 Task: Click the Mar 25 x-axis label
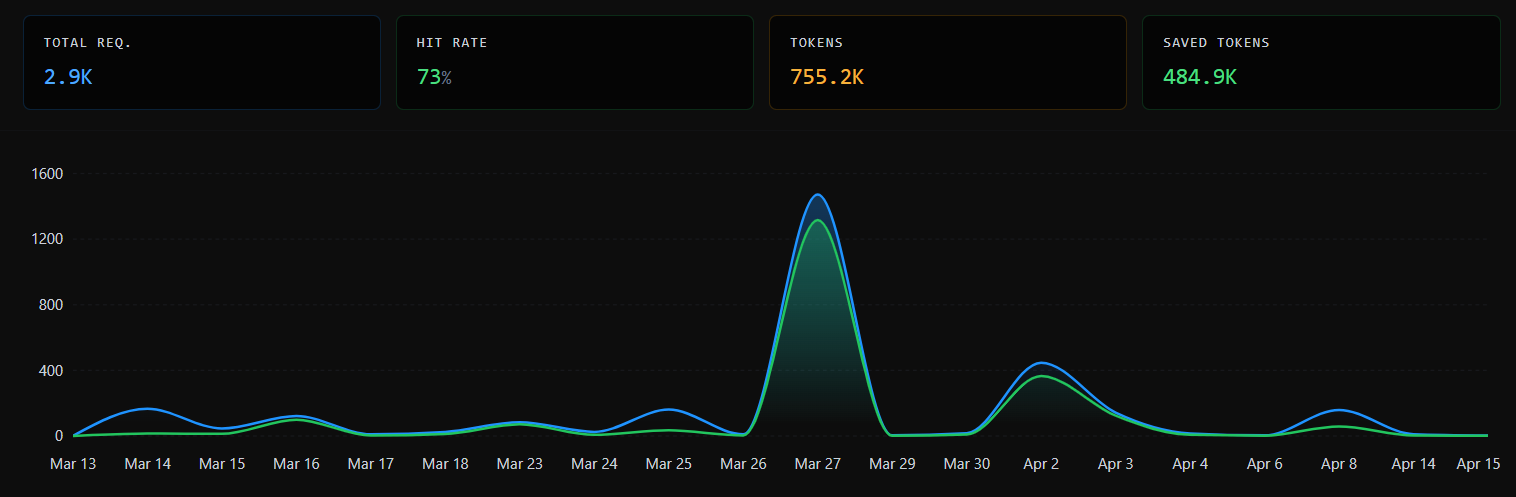click(x=669, y=464)
